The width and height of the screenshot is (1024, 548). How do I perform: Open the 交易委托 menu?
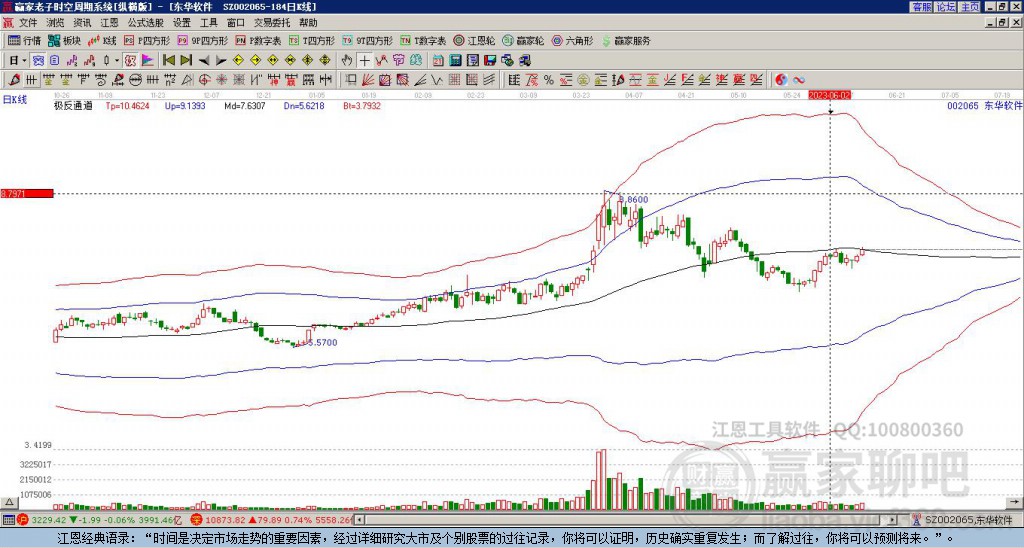(x=272, y=23)
